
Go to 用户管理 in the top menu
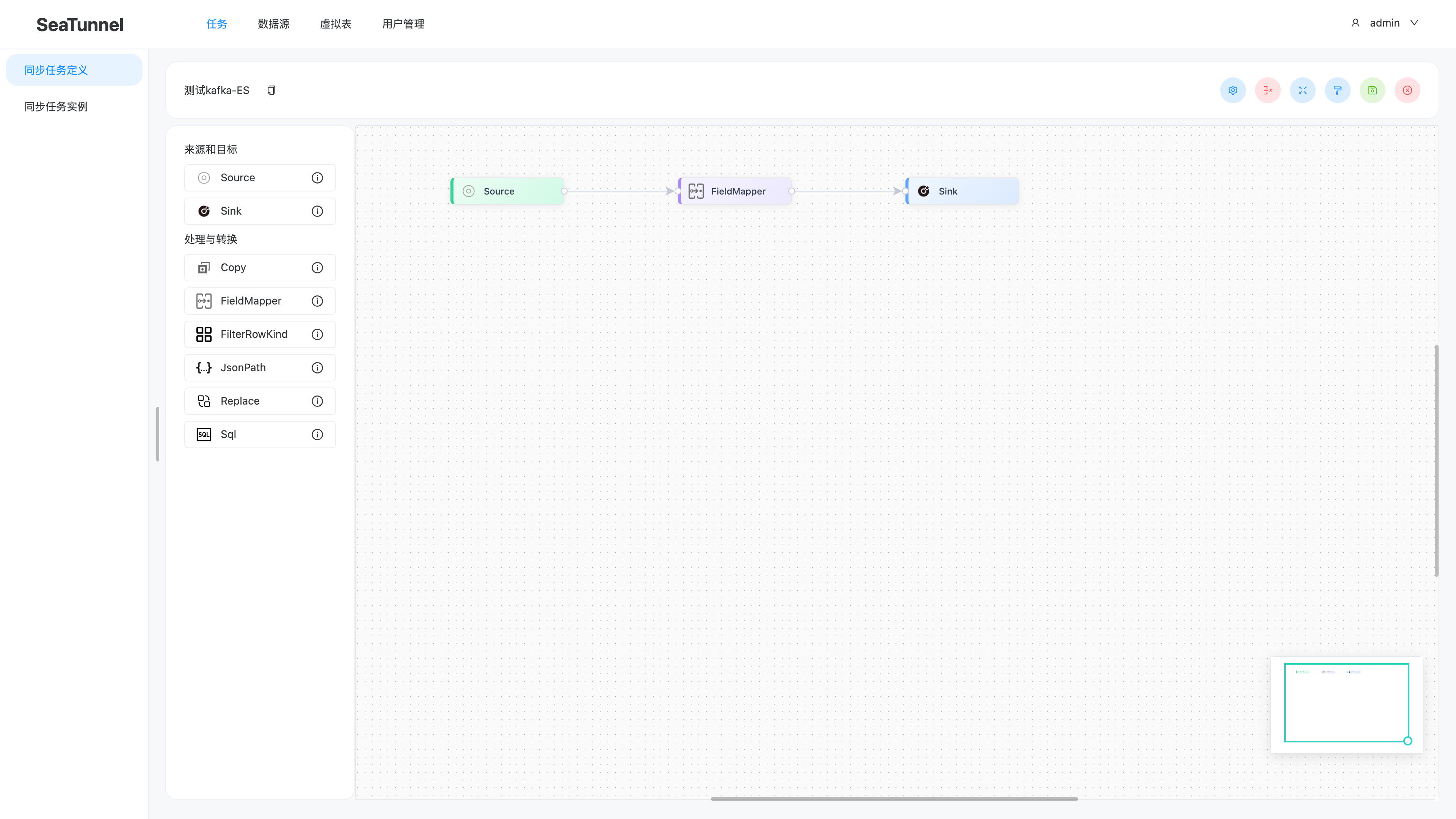point(403,24)
